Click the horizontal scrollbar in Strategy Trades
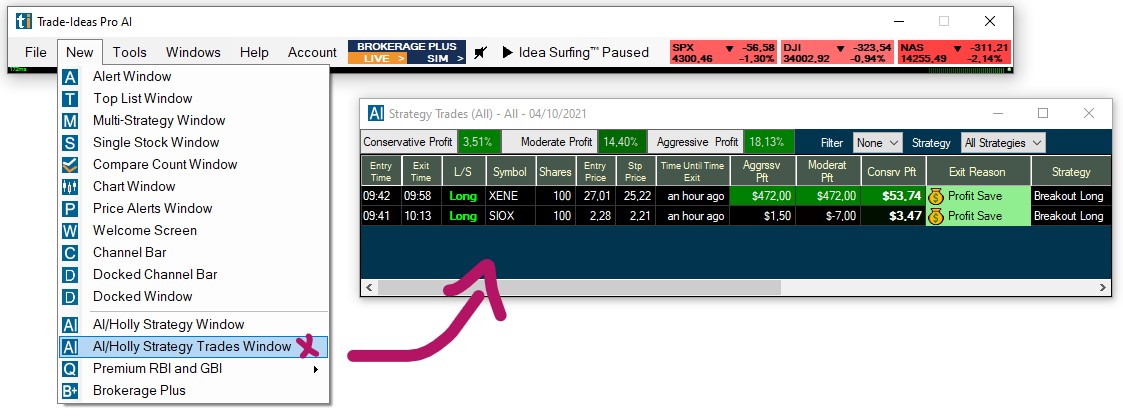This screenshot has width=1123, height=416. tap(578, 287)
